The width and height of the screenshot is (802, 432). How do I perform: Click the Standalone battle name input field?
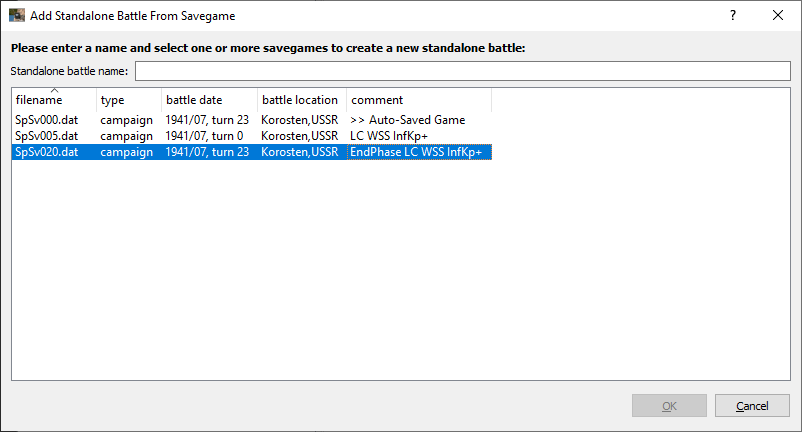463,71
